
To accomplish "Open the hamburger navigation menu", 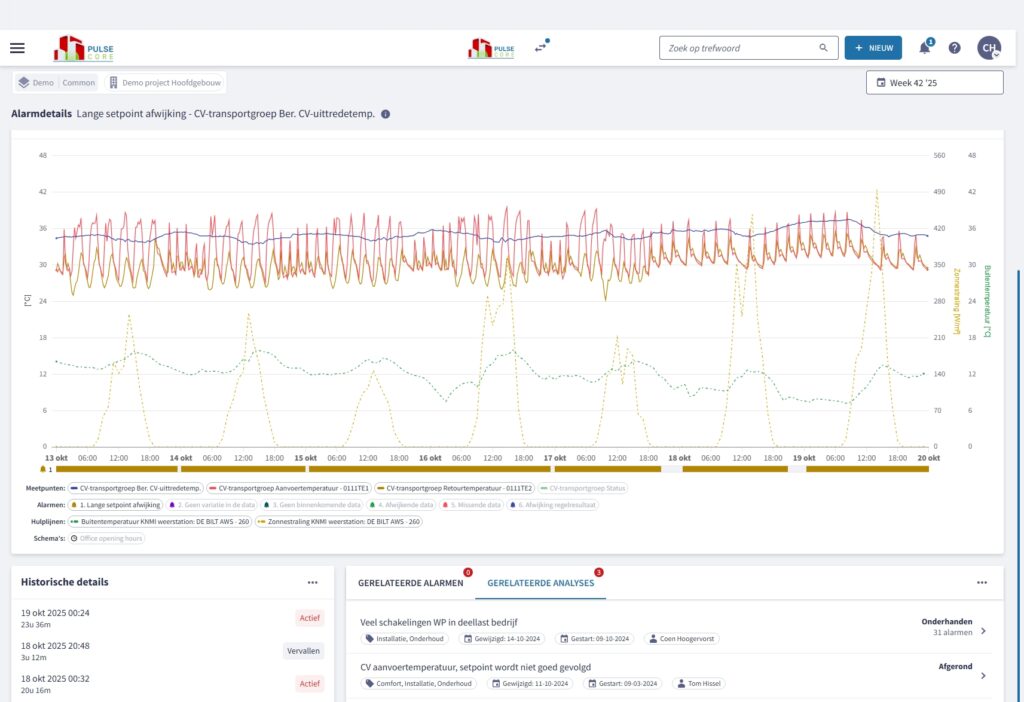I will 17,48.
